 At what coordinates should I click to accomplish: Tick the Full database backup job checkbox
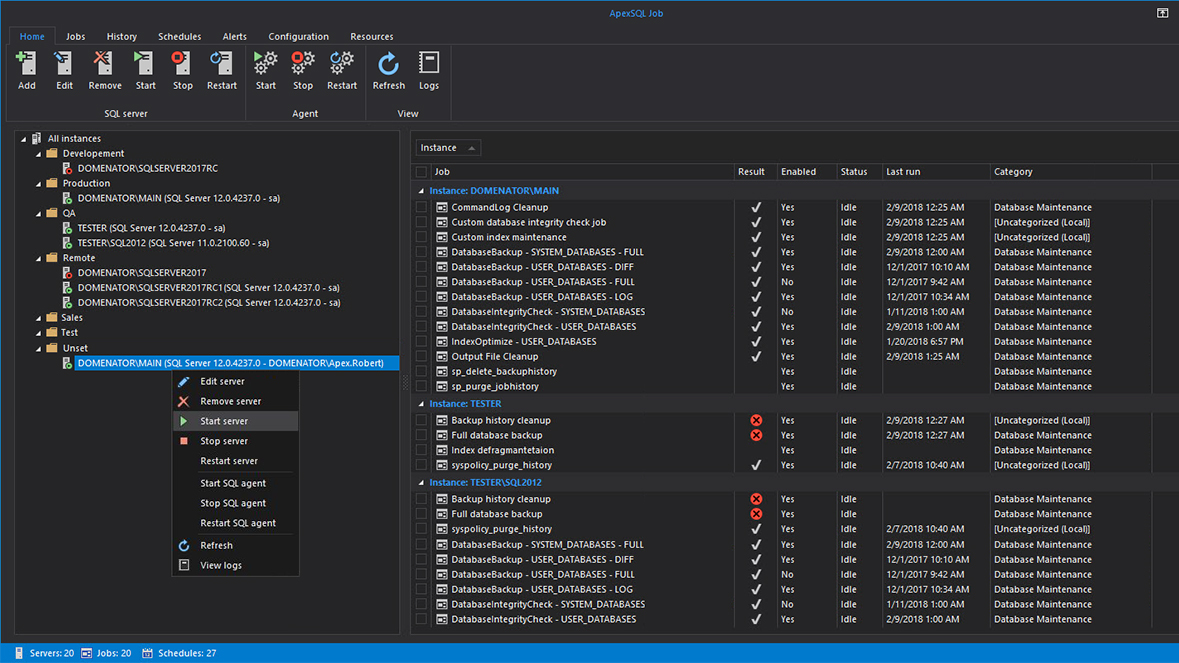(x=421, y=435)
